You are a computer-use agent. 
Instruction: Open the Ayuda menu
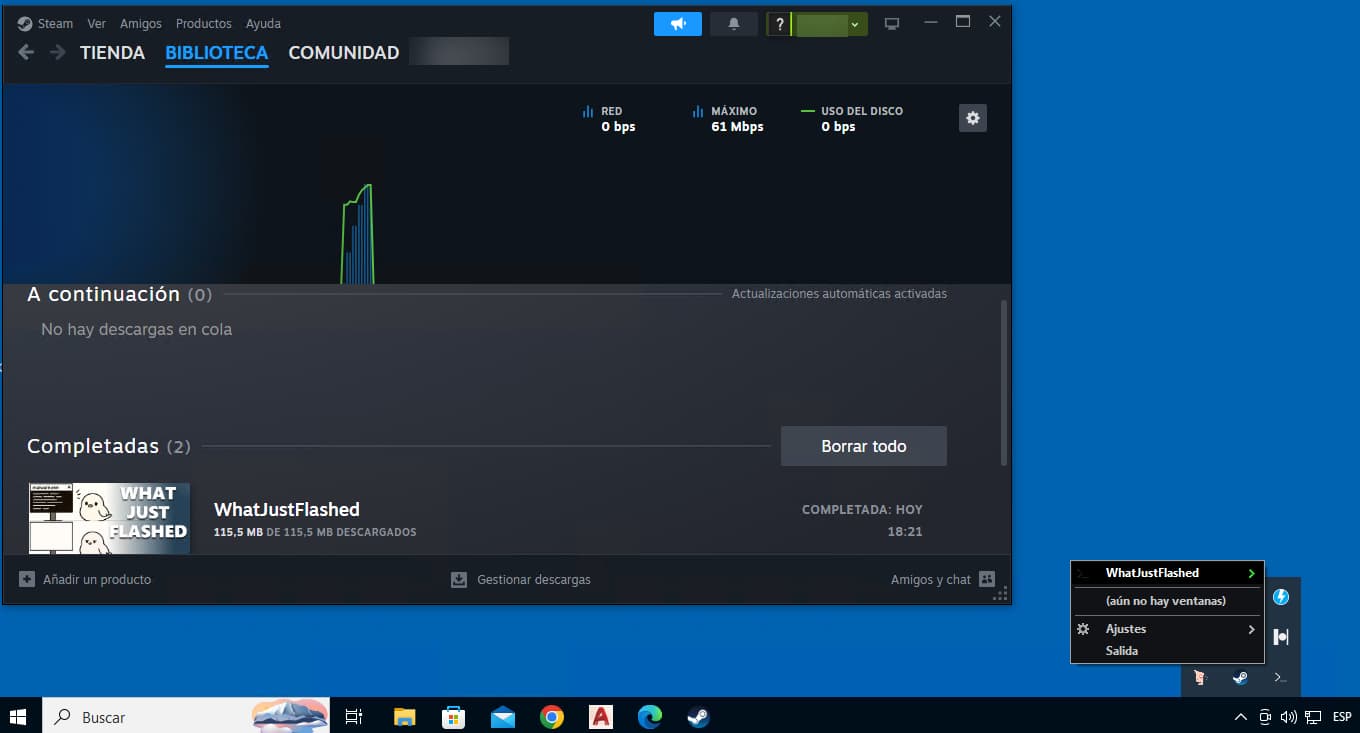[x=263, y=23]
